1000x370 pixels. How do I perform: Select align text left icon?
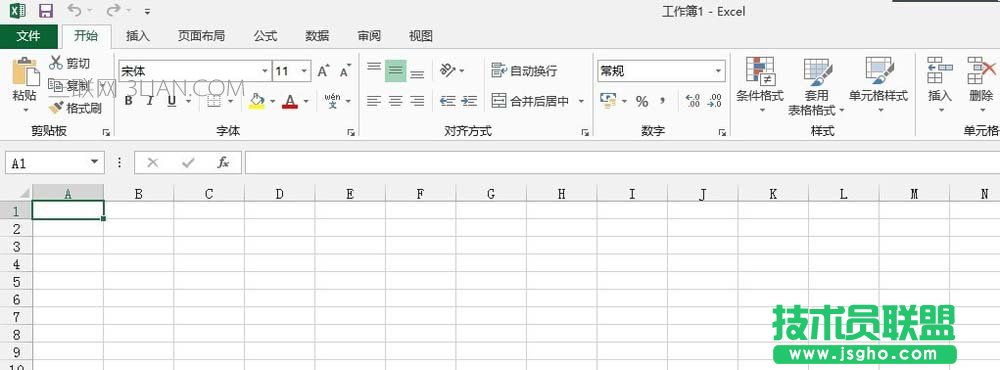click(374, 101)
